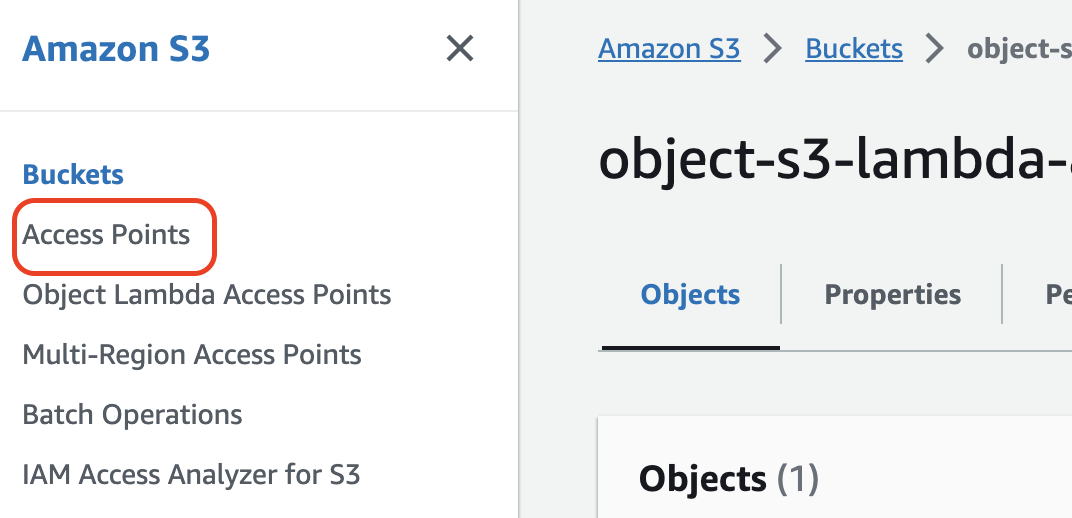The height and width of the screenshot is (518, 1072).
Task: Click the chevron after Buckets breadcrumb
Action: [x=935, y=48]
